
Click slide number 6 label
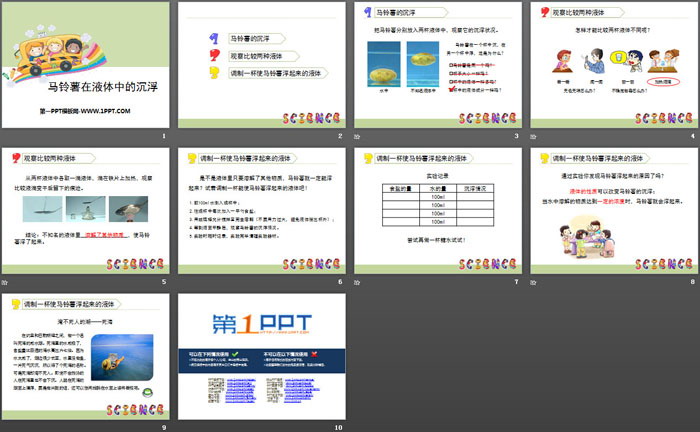tap(340, 282)
